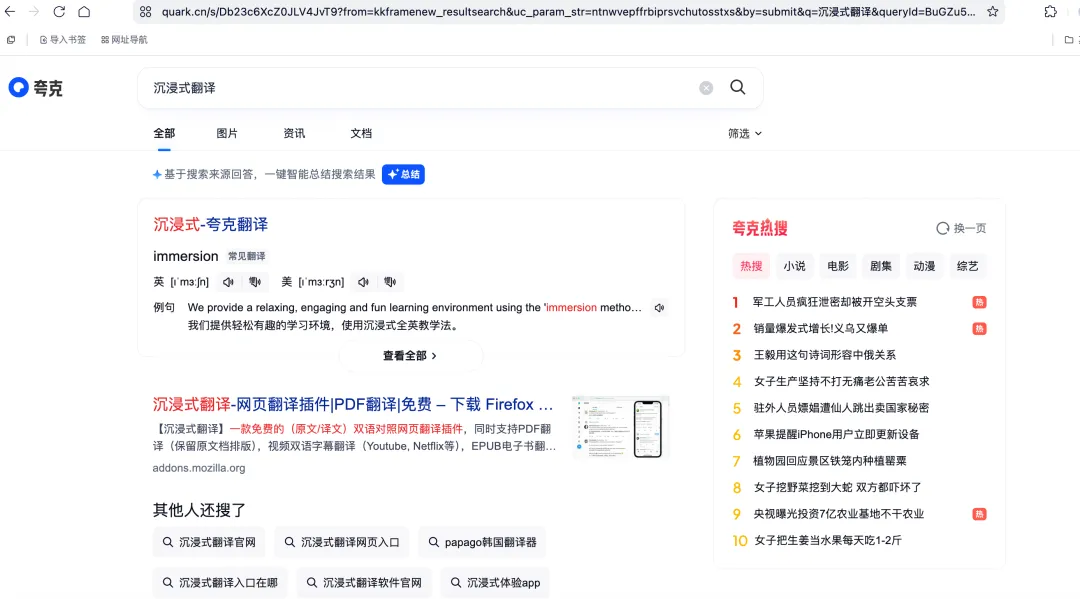Screen dimensions: 1080x599
Task: Open hot search 苹果提醒iPhone用户立即更新设备
Action: tap(836, 434)
